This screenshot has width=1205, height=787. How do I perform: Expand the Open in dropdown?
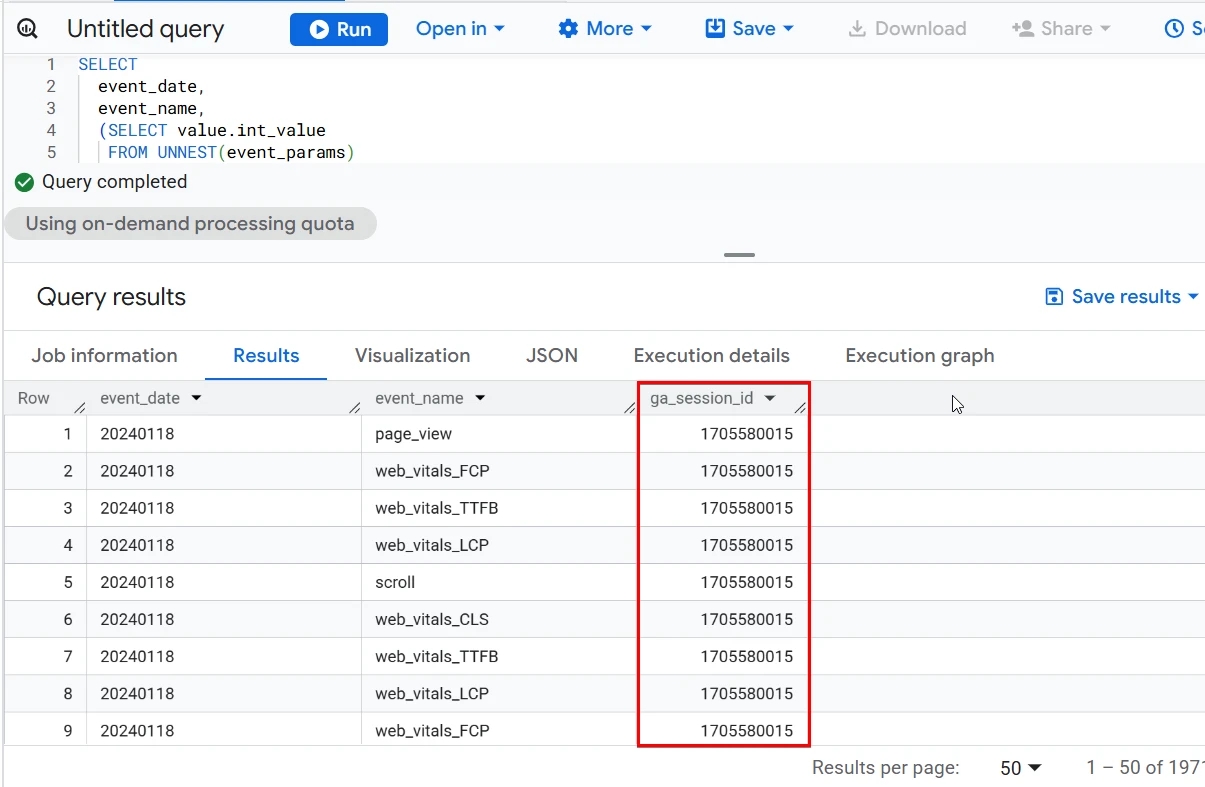(x=459, y=29)
